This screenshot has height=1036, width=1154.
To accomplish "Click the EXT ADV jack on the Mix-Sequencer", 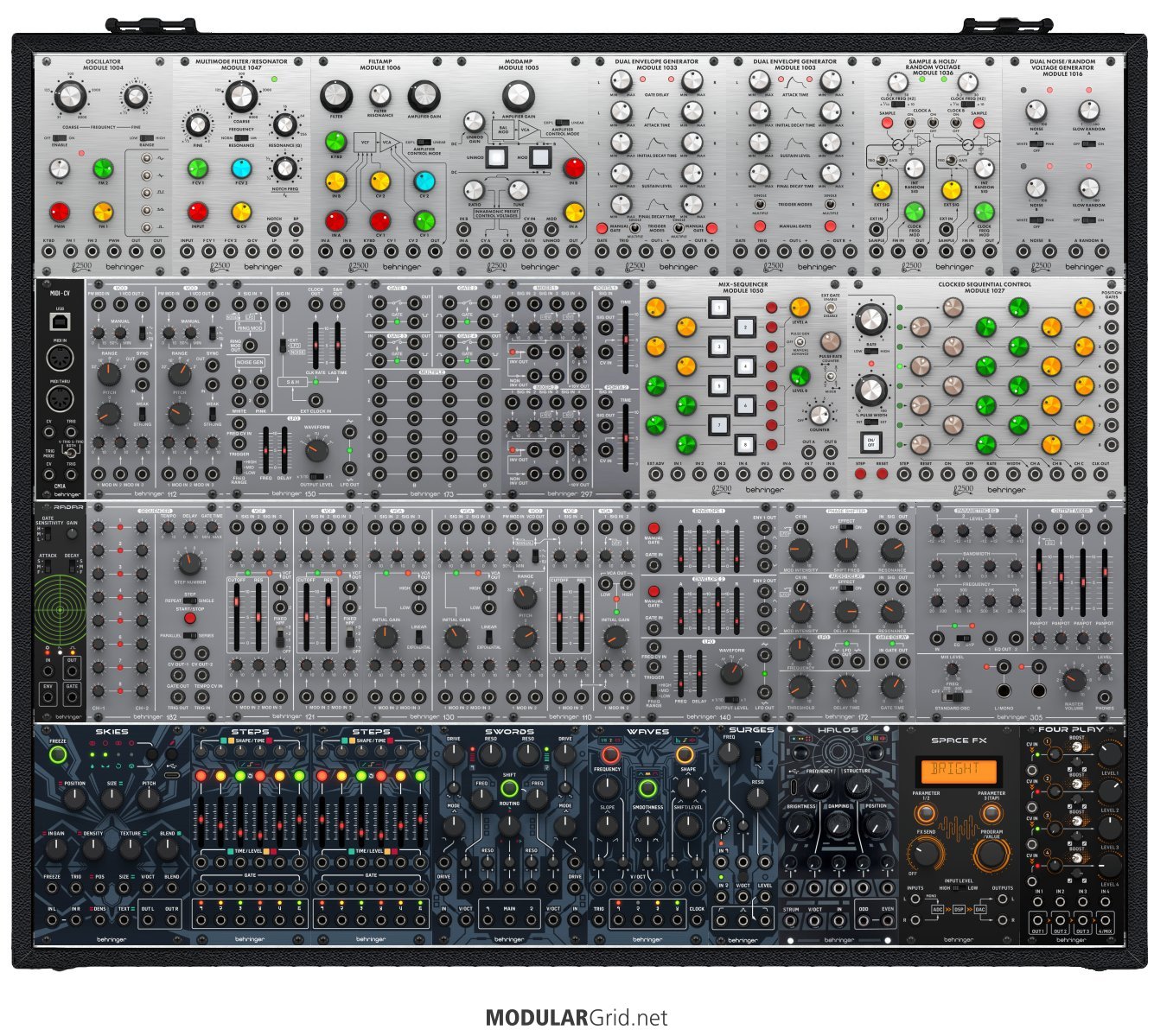I will point(654,474).
